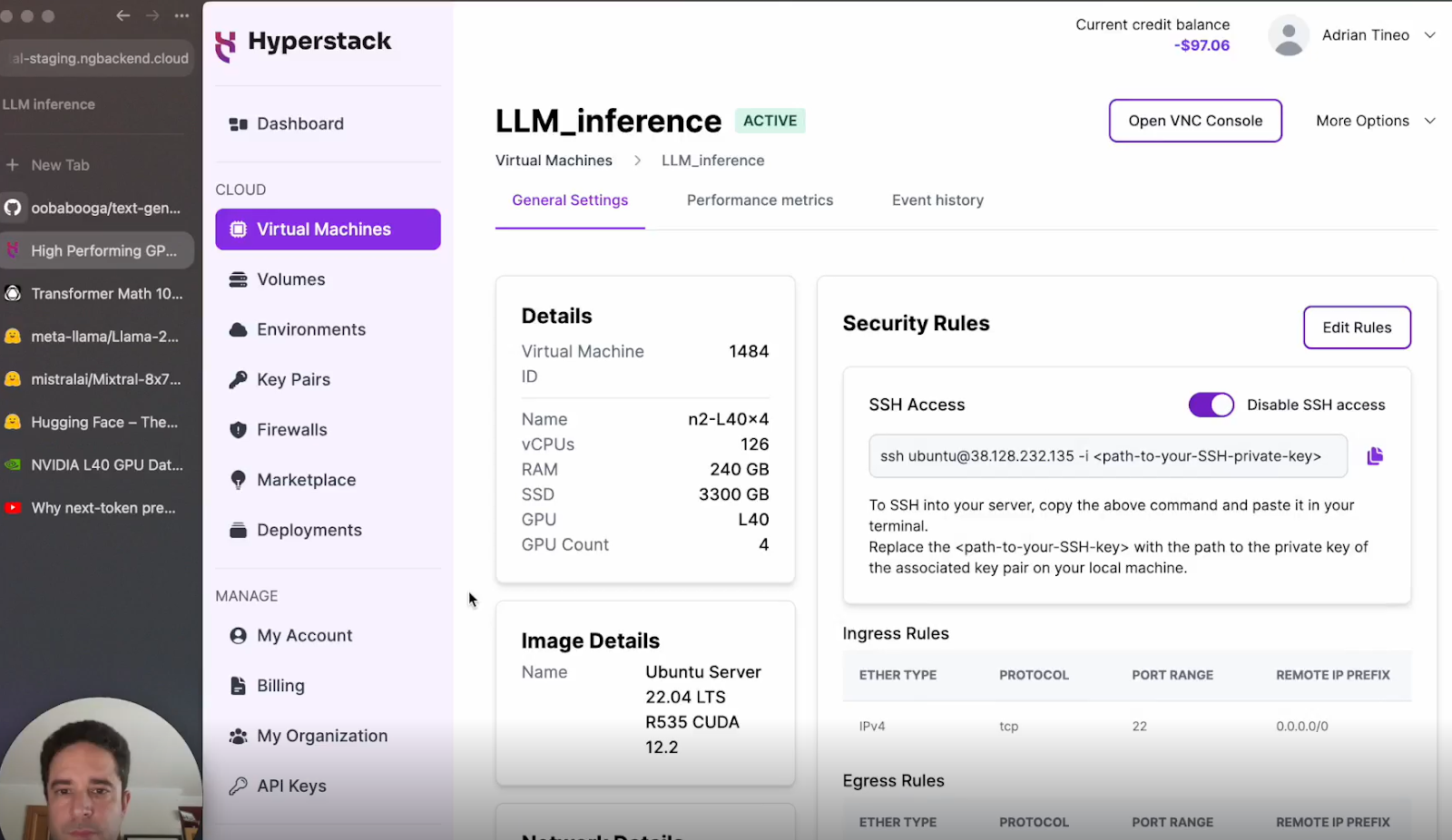Switch to the Event history tab
The image size is (1452, 840).
[x=937, y=200]
